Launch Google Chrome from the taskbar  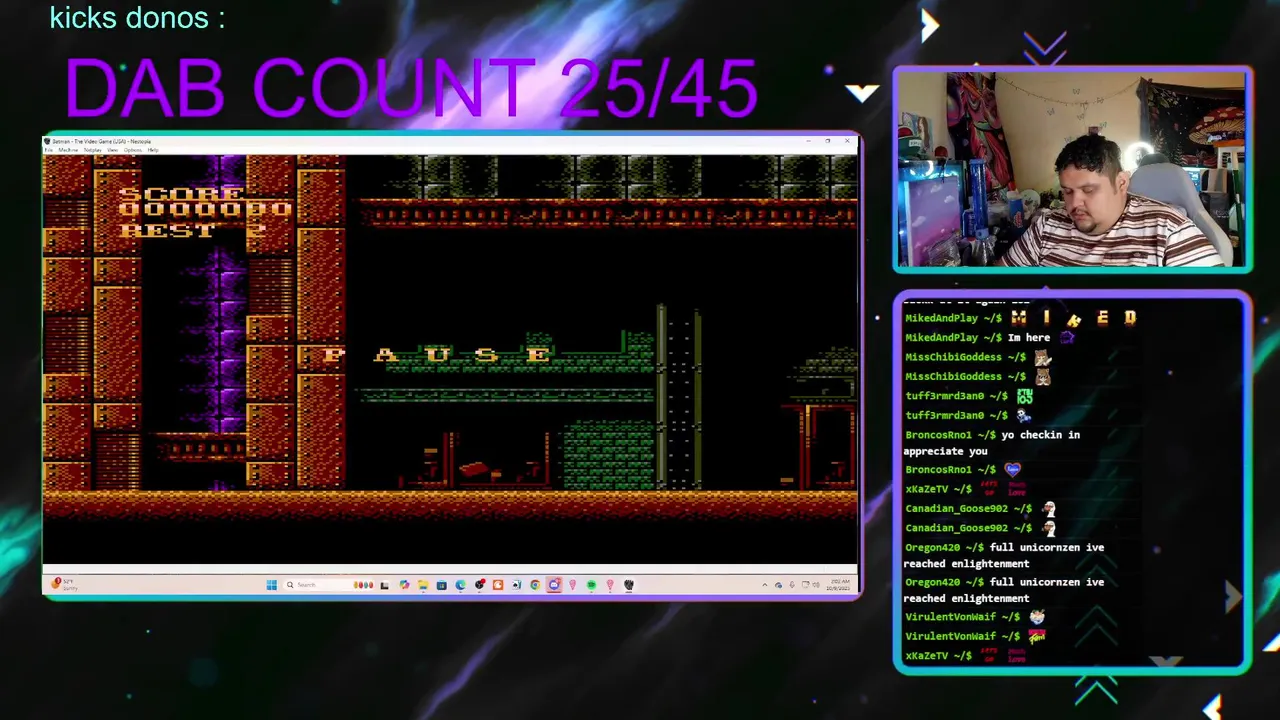coord(535,585)
